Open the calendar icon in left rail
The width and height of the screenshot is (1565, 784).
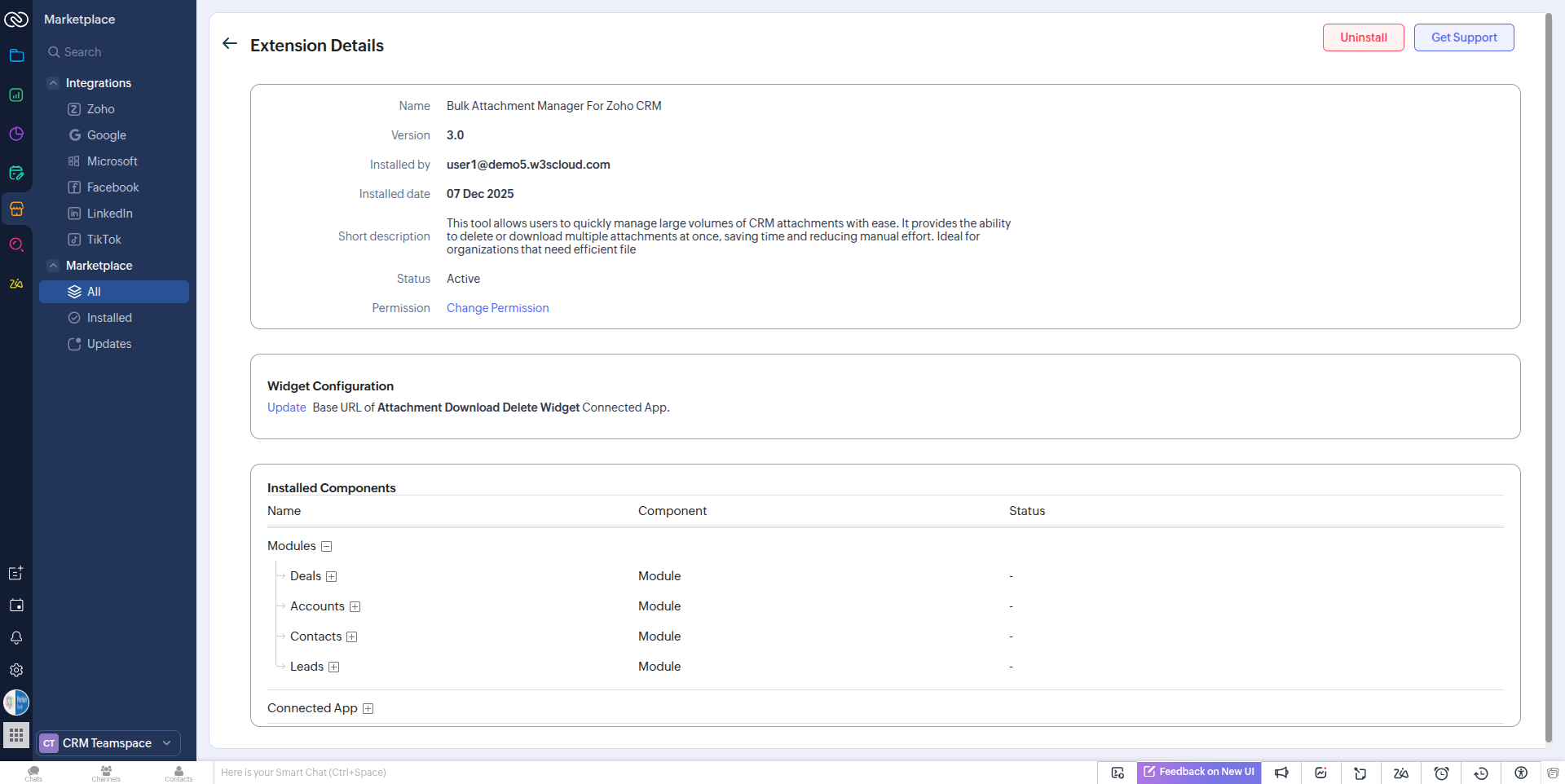(16, 606)
